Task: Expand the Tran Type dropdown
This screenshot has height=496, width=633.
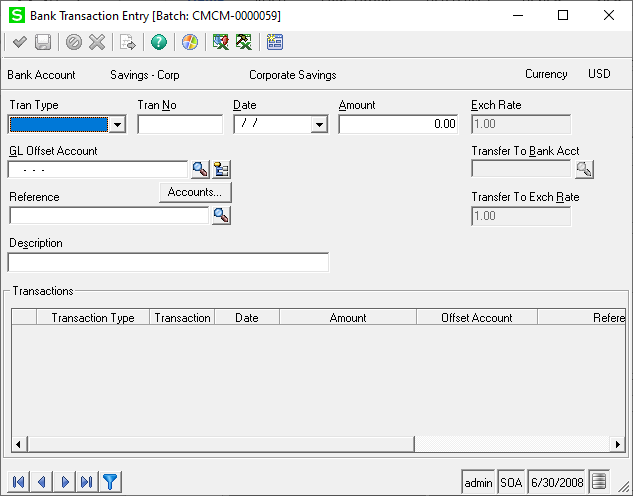Action: [x=117, y=125]
